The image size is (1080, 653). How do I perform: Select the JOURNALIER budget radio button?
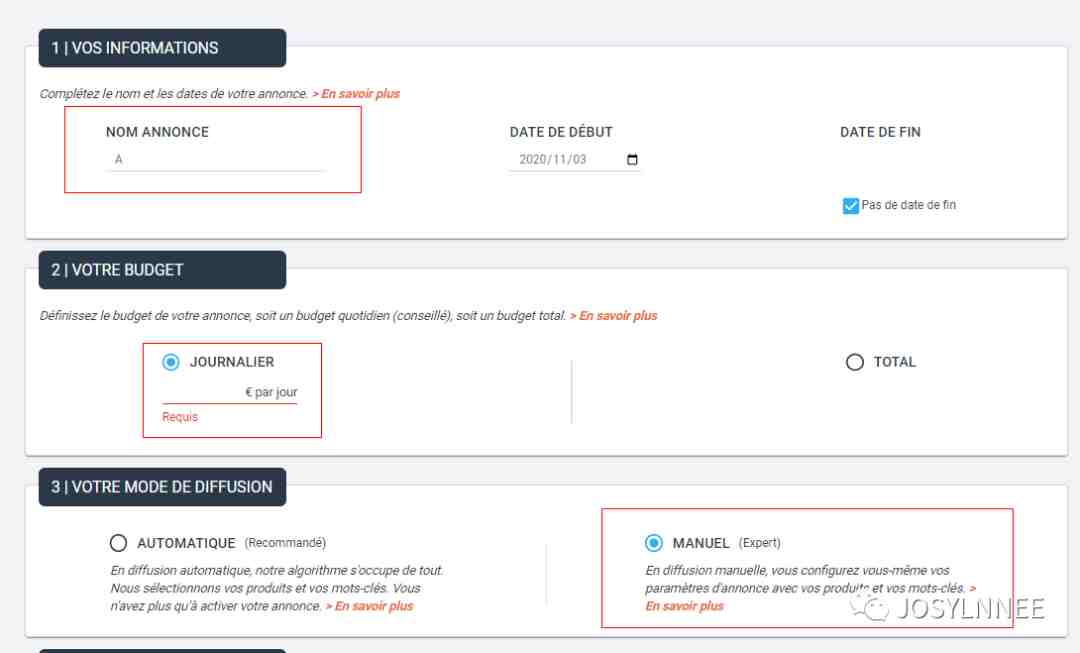pyautogui.click(x=171, y=362)
